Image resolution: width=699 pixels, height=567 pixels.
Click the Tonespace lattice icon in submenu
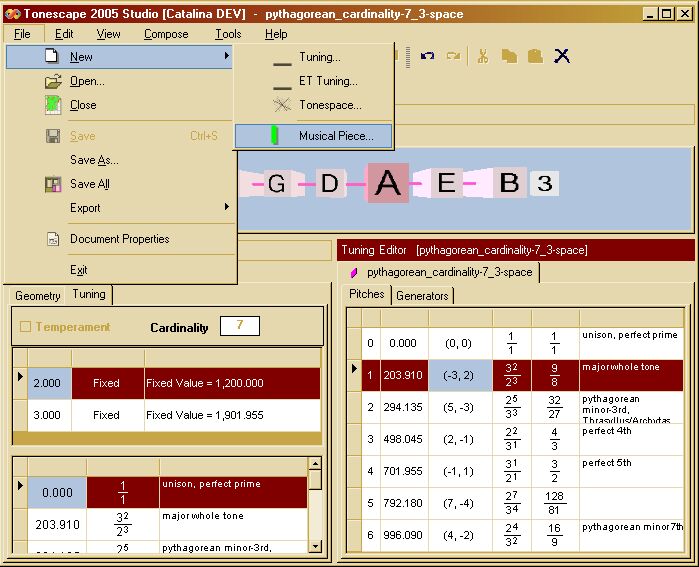(282, 105)
